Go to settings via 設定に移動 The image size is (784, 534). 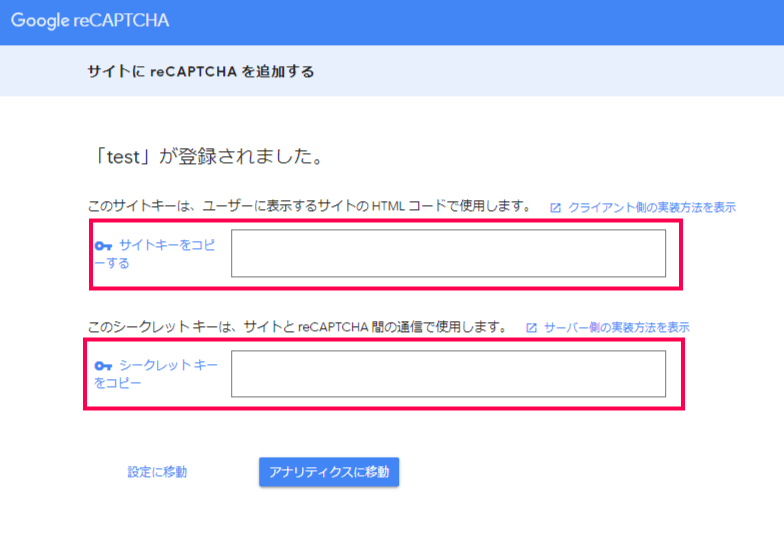click(x=157, y=472)
